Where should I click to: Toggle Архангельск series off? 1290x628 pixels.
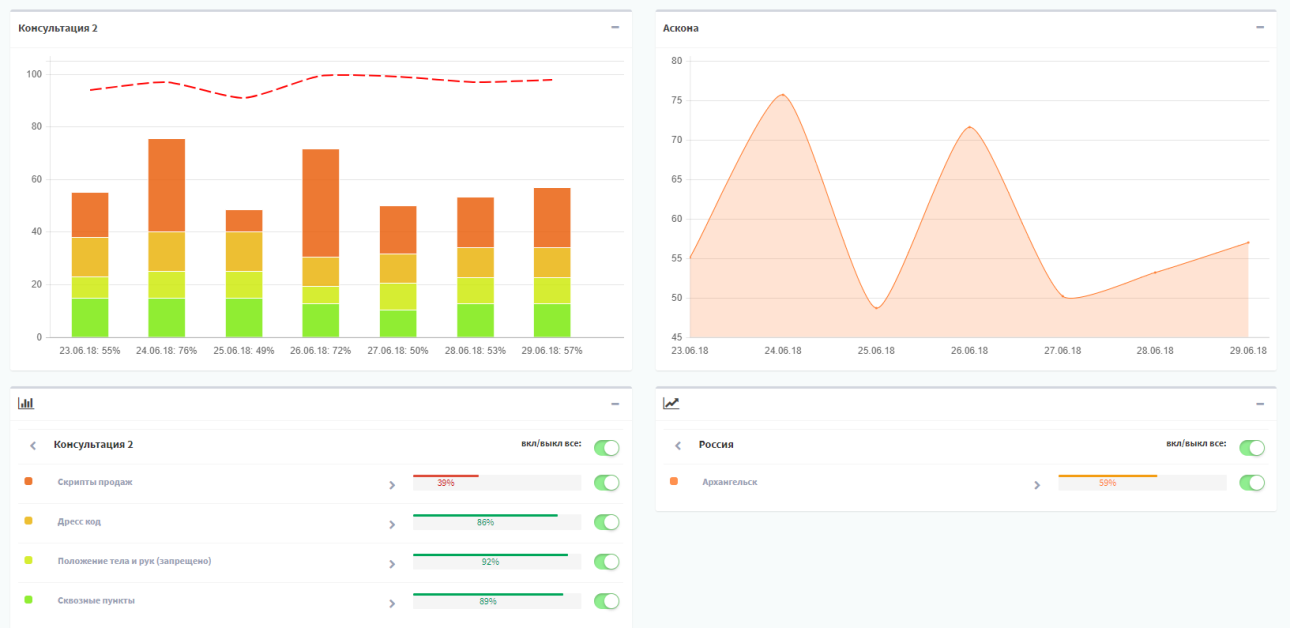pos(1252,483)
